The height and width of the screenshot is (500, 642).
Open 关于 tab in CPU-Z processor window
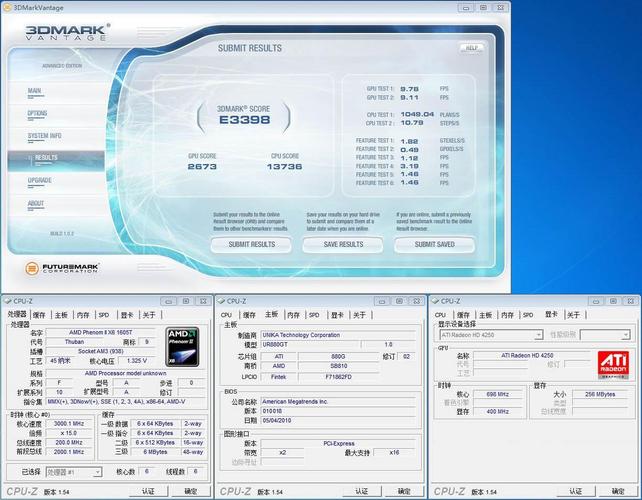149,314
